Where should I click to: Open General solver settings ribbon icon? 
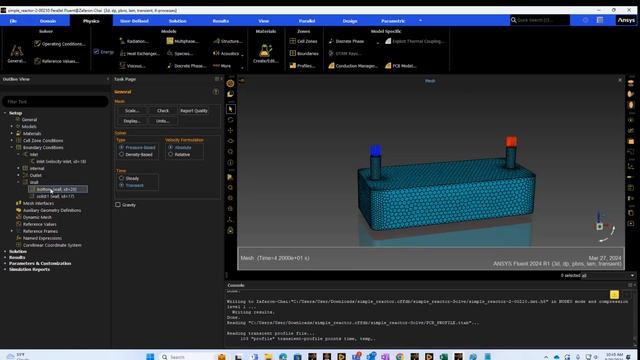(x=16, y=53)
